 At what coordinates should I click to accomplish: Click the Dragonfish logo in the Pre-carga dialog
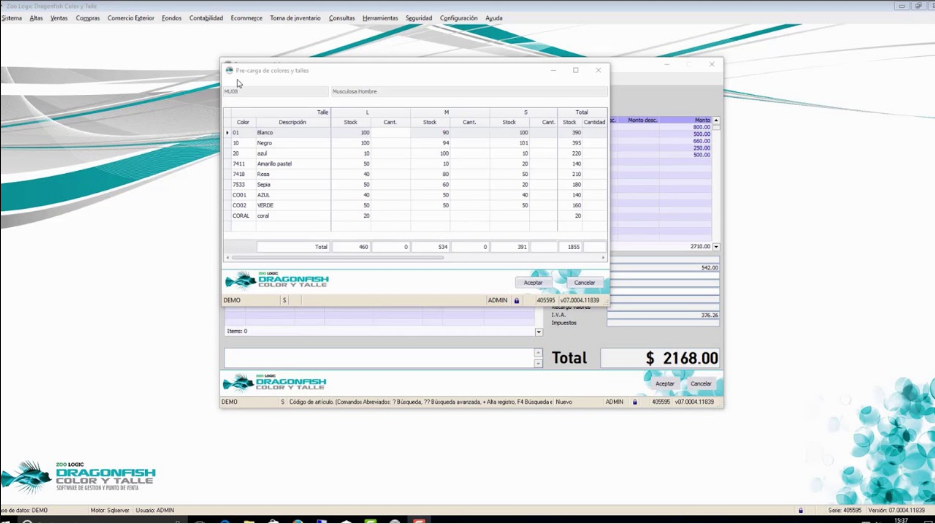point(277,280)
